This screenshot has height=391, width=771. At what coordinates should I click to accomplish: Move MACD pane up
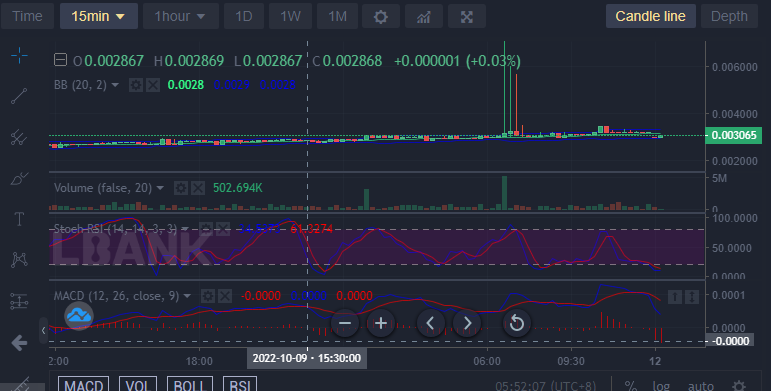tap(675, 297)
